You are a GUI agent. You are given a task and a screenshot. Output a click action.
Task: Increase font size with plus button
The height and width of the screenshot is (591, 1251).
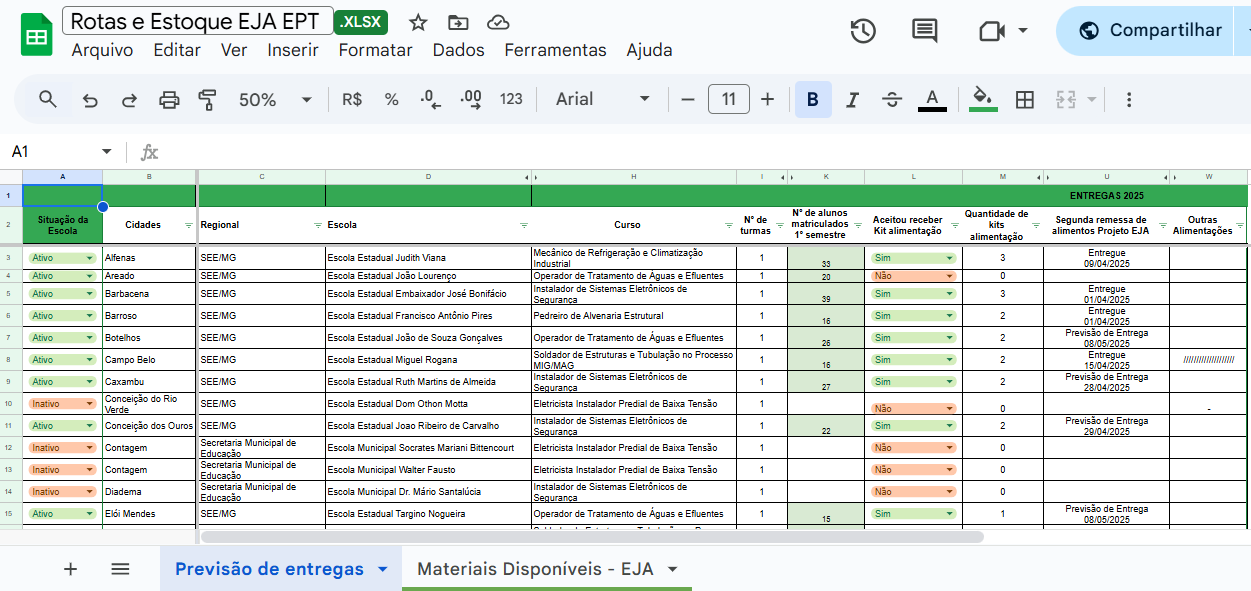(x=767, y=99)
